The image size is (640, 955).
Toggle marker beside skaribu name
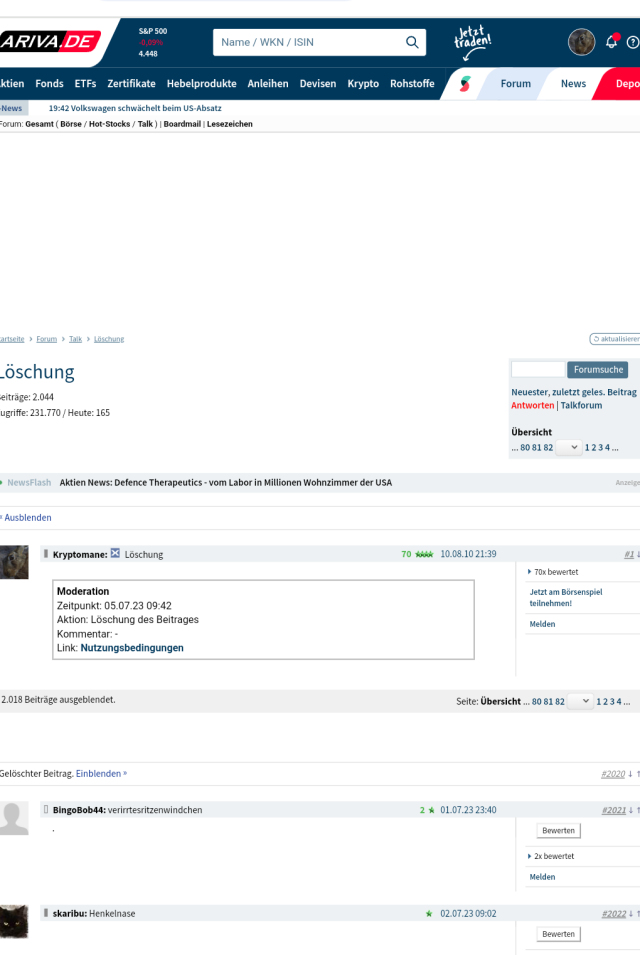pos(46,913)
